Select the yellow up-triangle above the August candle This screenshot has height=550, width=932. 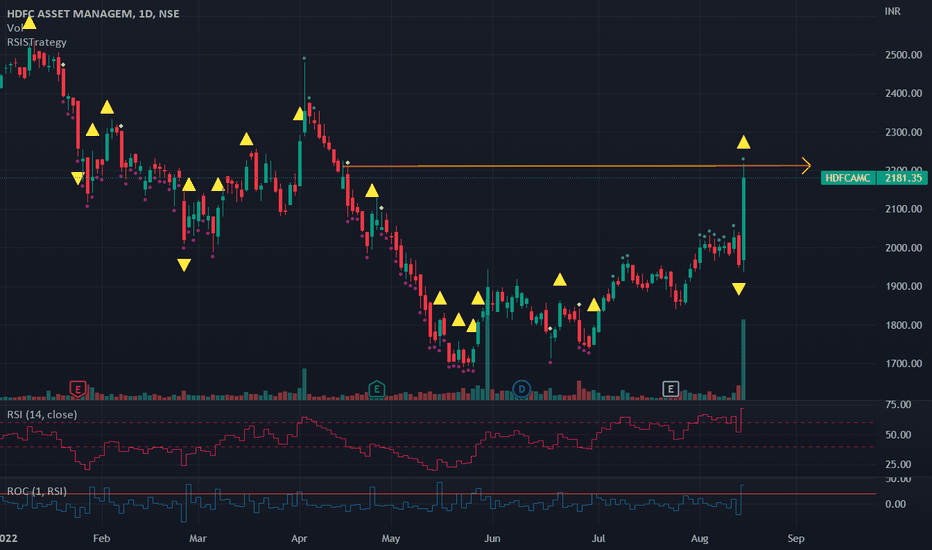point(744,142)
